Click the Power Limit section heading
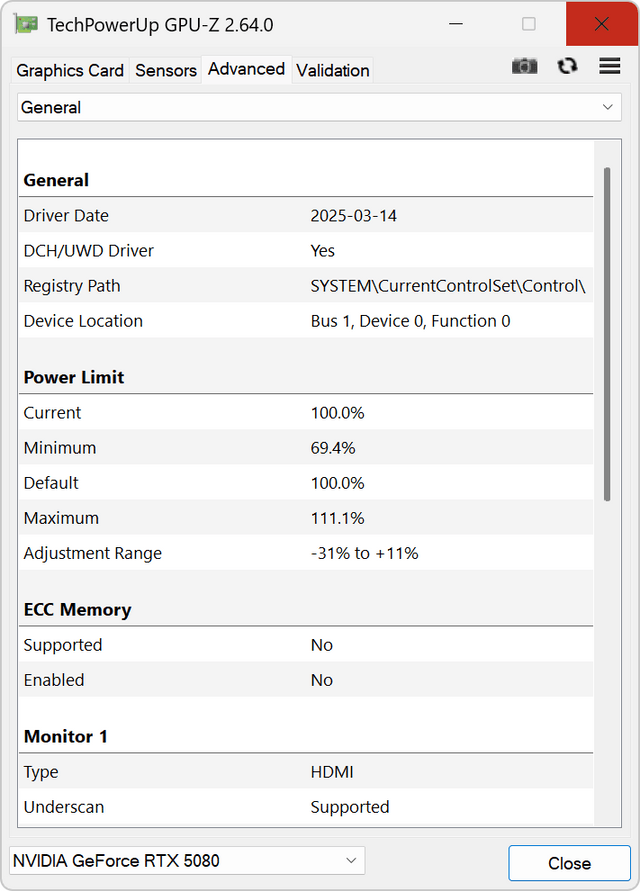Viewport: 640px width, 891px height. (x=74, y=377)
